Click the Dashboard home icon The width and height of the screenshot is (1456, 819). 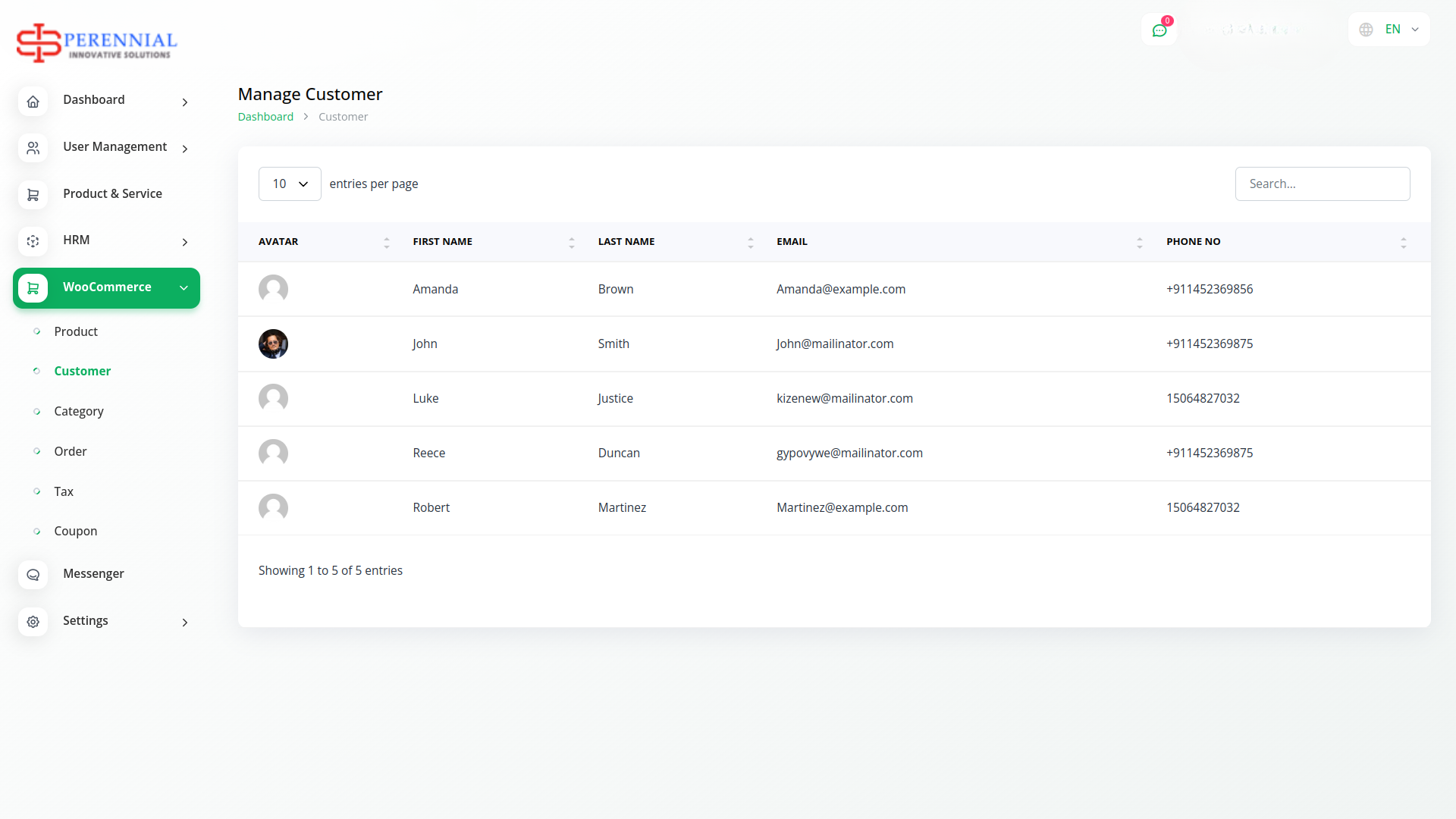[x=33, y=102]
